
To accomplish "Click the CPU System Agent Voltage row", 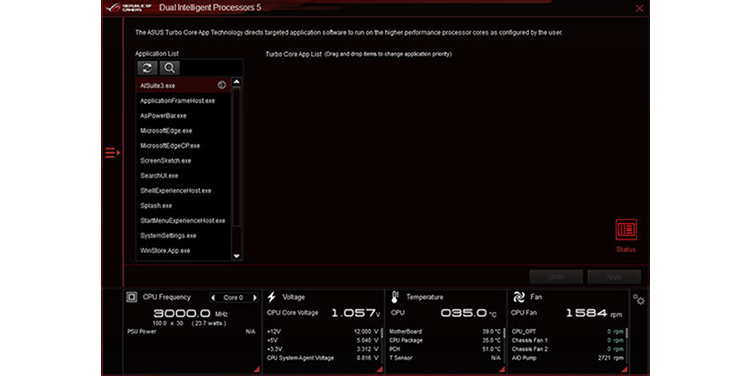I will click(323, 358).
